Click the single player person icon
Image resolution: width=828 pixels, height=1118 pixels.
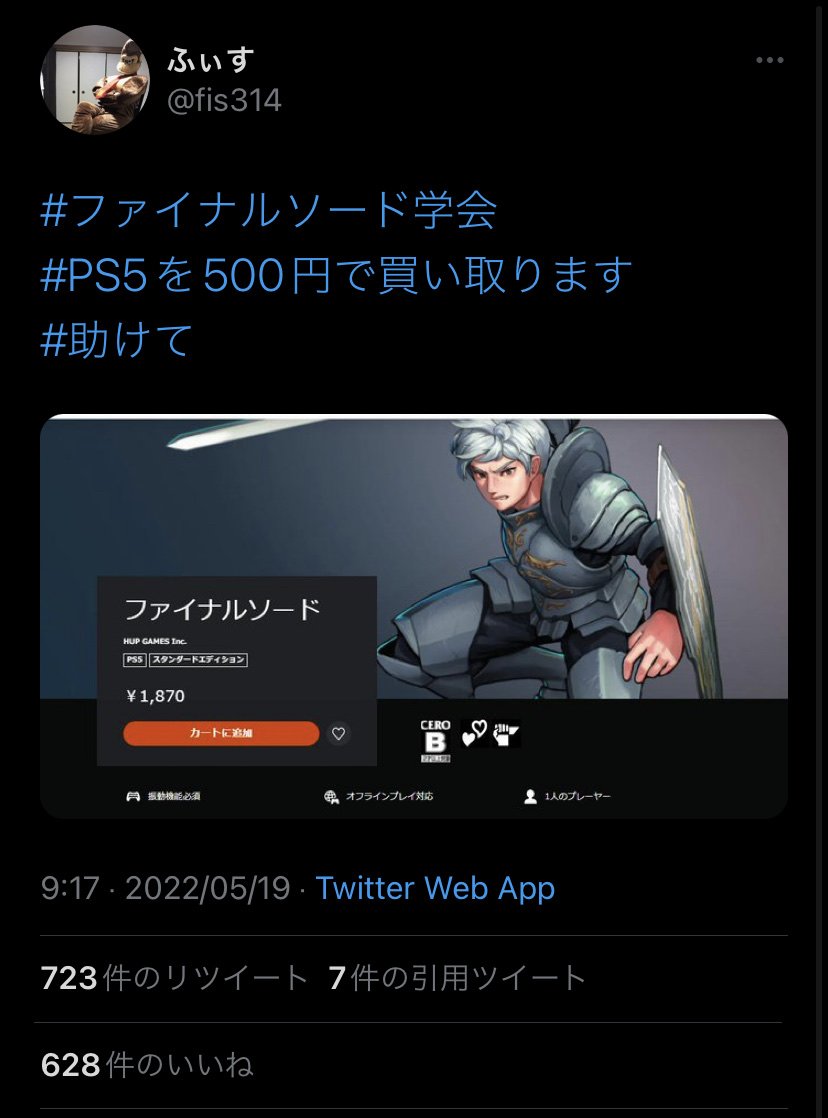[x=530, y=796]
